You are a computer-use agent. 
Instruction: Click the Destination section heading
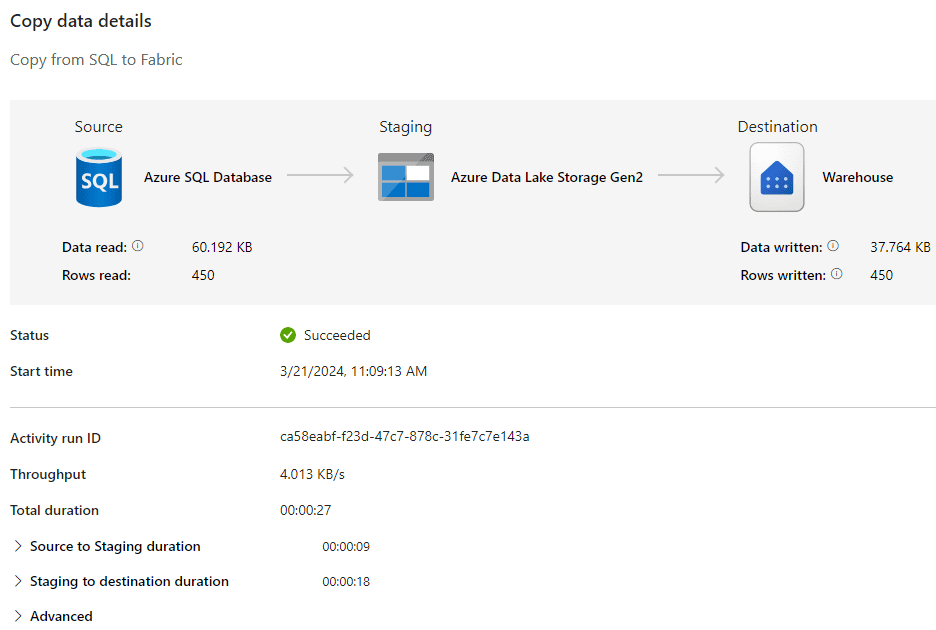click(777, 127)
